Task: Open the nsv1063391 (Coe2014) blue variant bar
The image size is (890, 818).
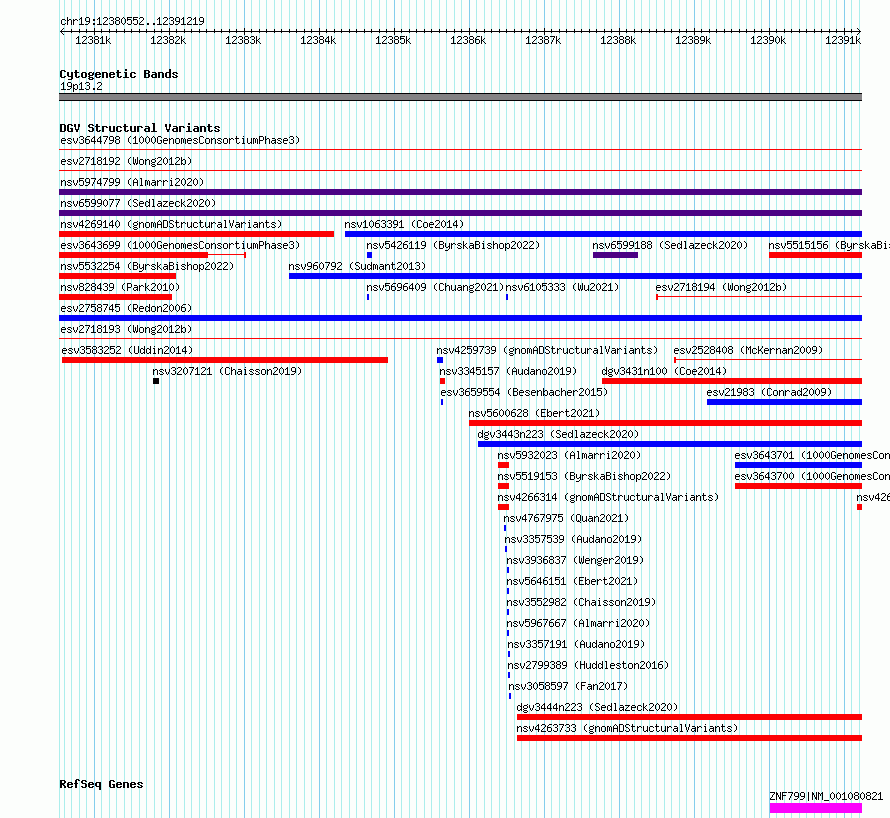Action: pyautogui.click(x=603, y=234)
